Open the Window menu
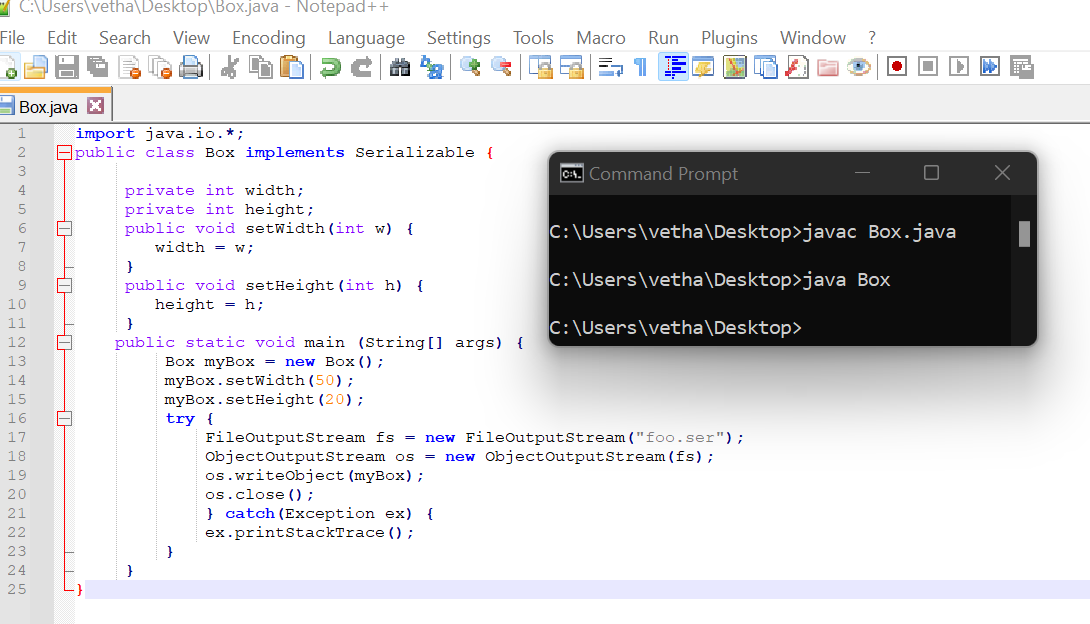The height and width of the screenshot is (624, 1090). [813, 38]
